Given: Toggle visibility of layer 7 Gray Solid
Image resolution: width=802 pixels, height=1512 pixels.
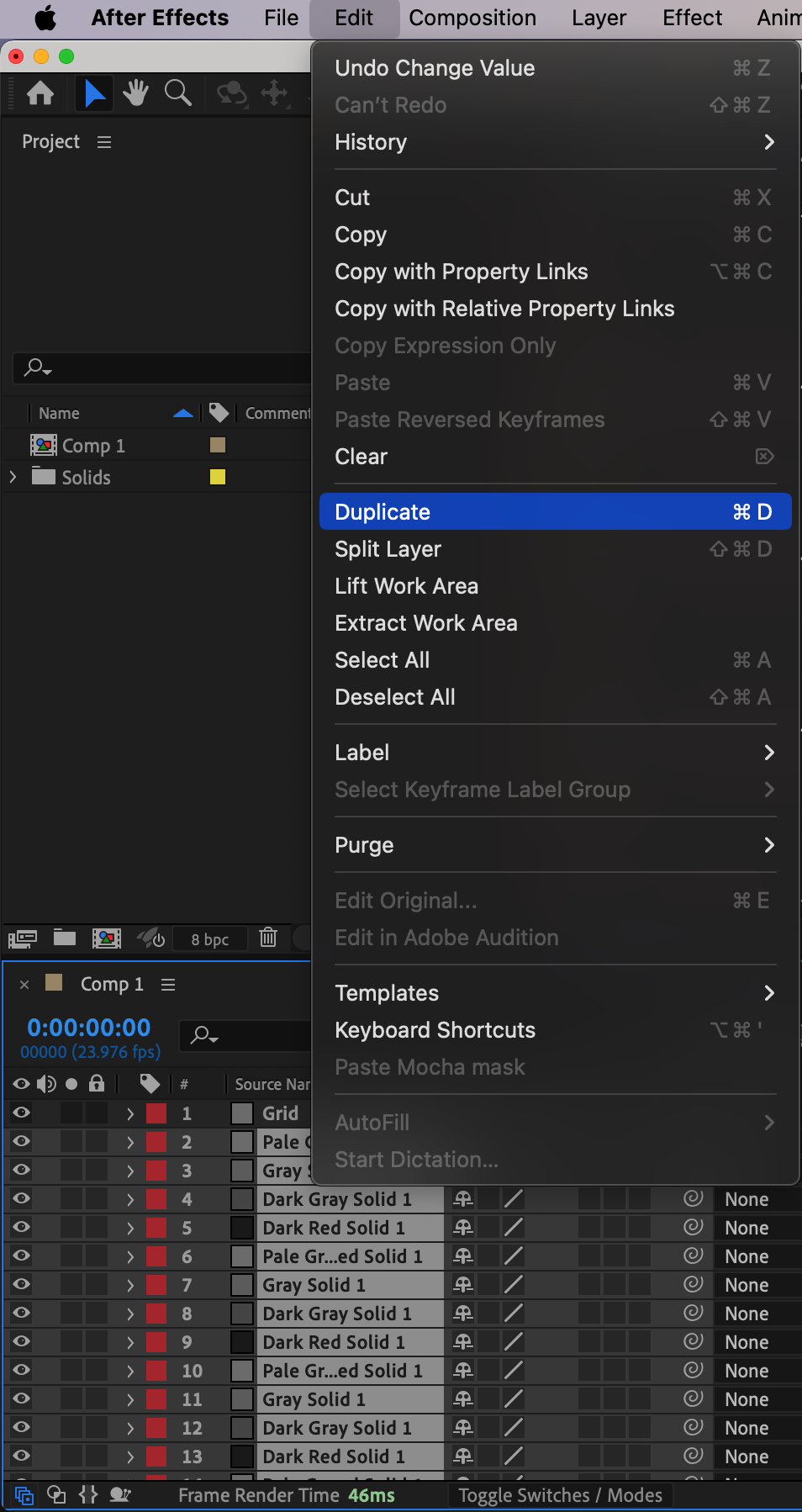Looking at the screenshot, I should pos(22,1284).
